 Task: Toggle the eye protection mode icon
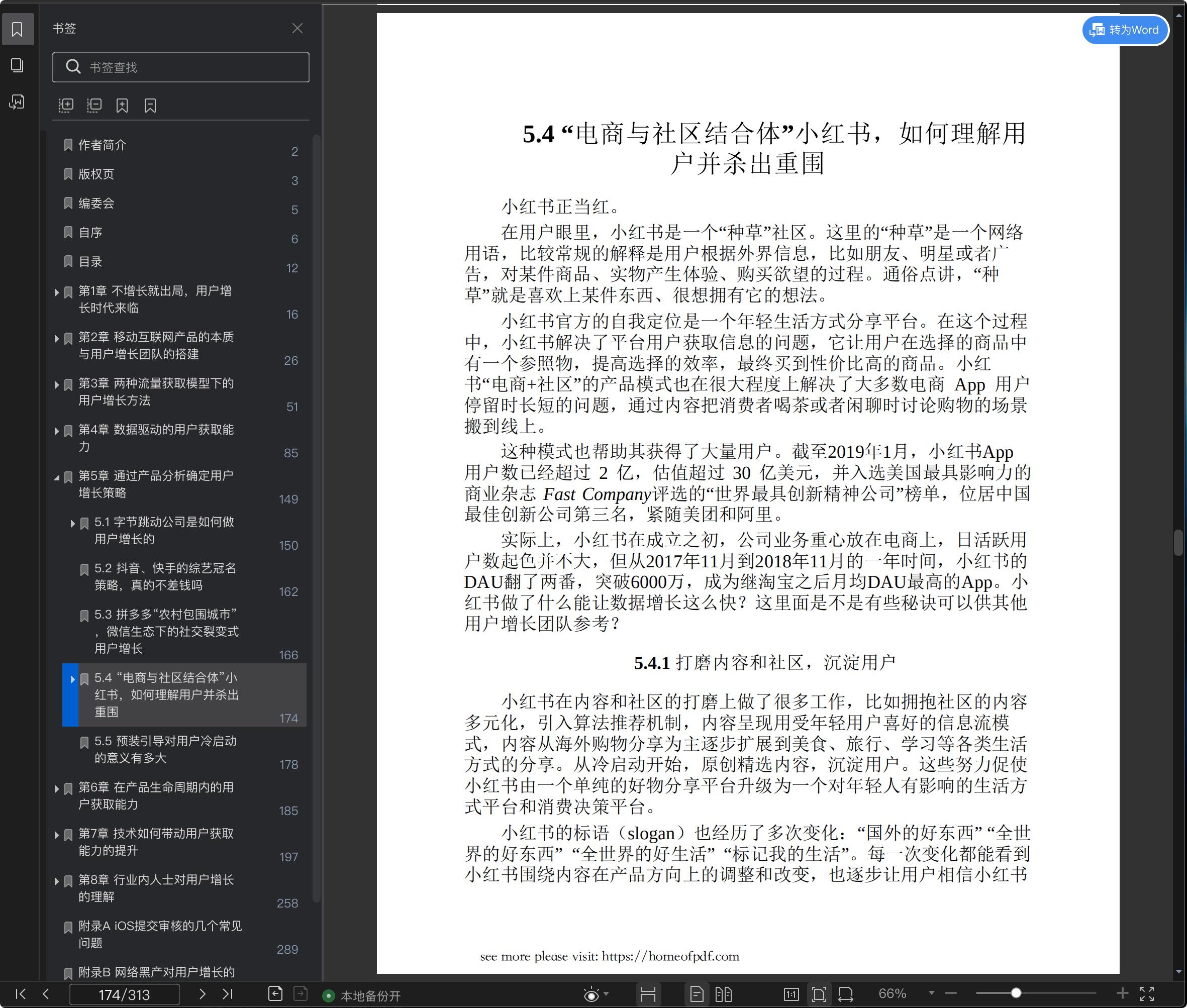tap(591, 995)
